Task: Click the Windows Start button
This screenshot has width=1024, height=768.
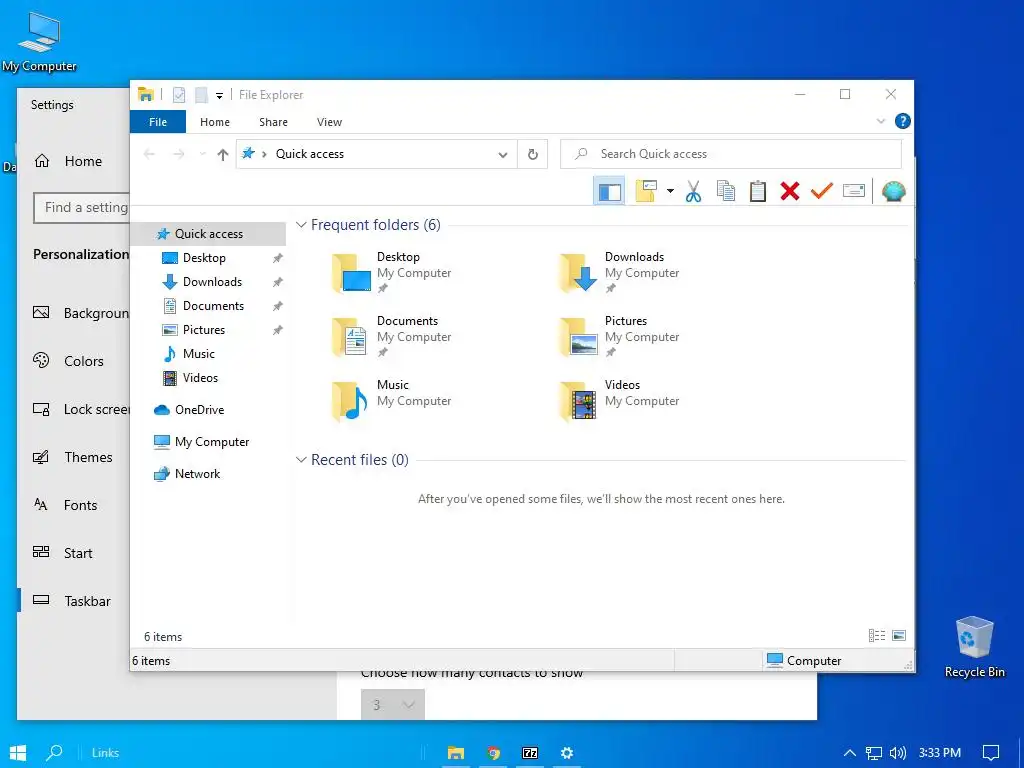Action: click(18, 753)
